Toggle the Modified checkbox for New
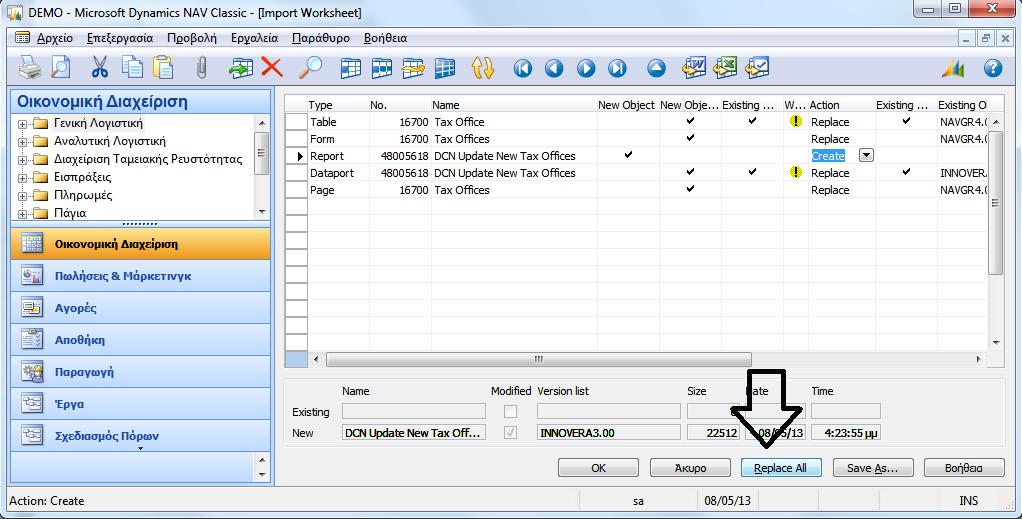Screen dimensions: 1022x519 510,432
